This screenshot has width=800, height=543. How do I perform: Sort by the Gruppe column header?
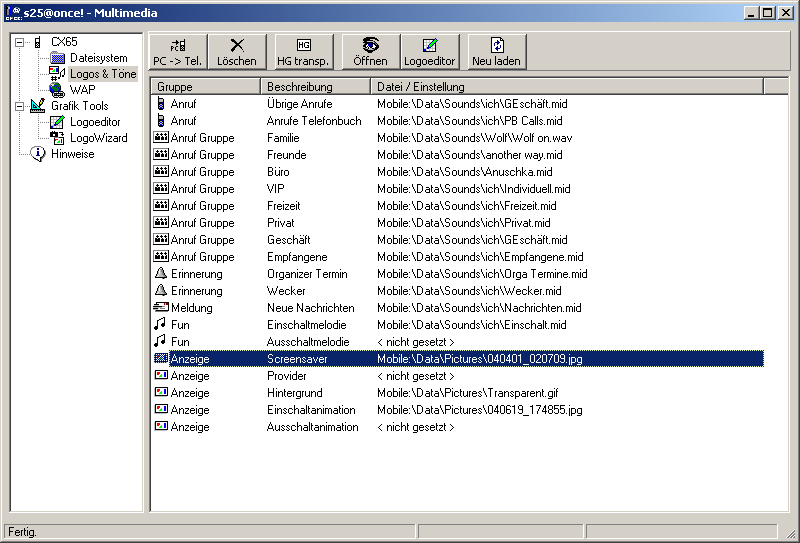(x=205, y=86)
